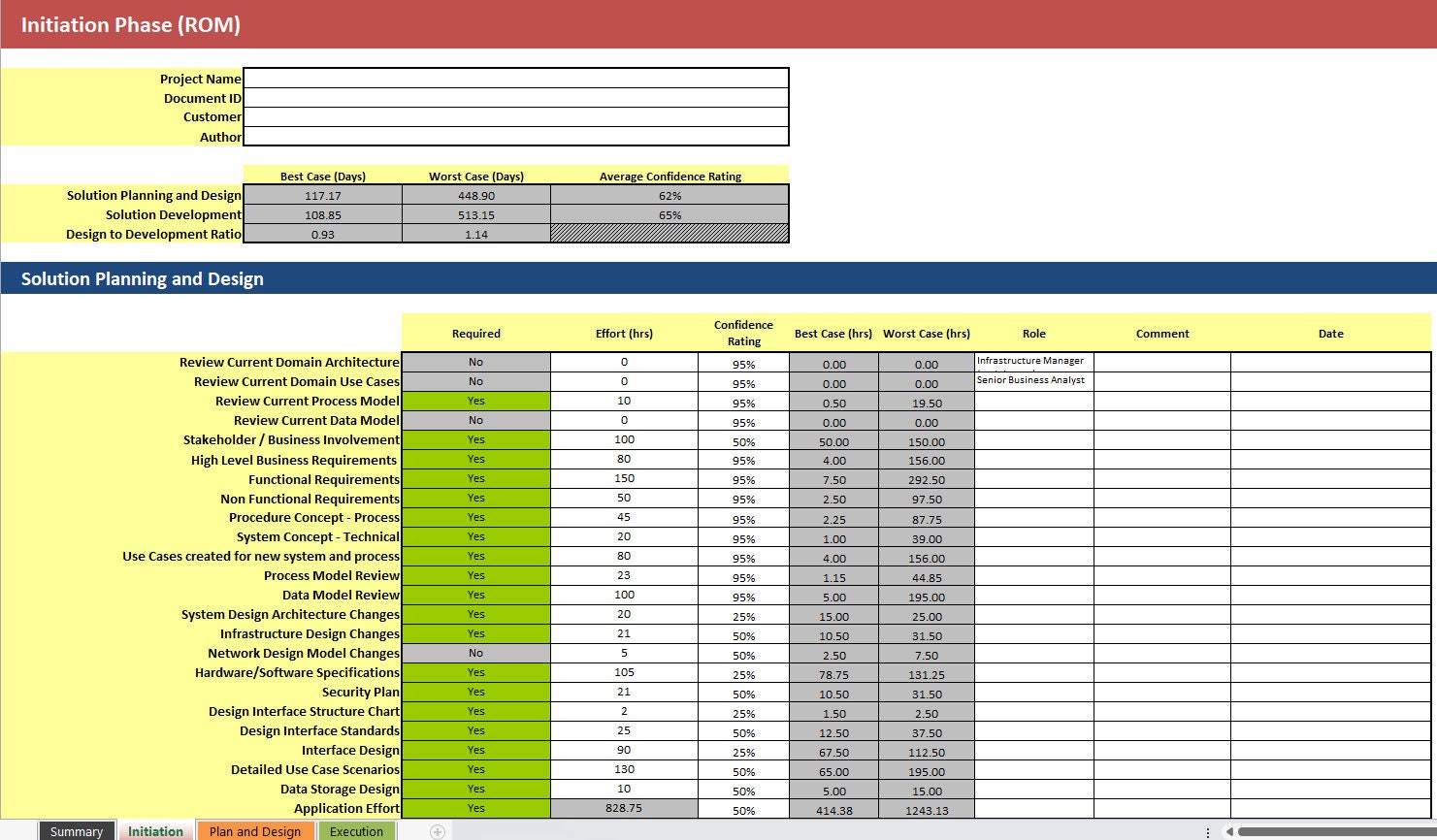Add a new sheet with plus icon
Image resolution: width=1437 pixels, height=840 pixels.
point(438,831)
